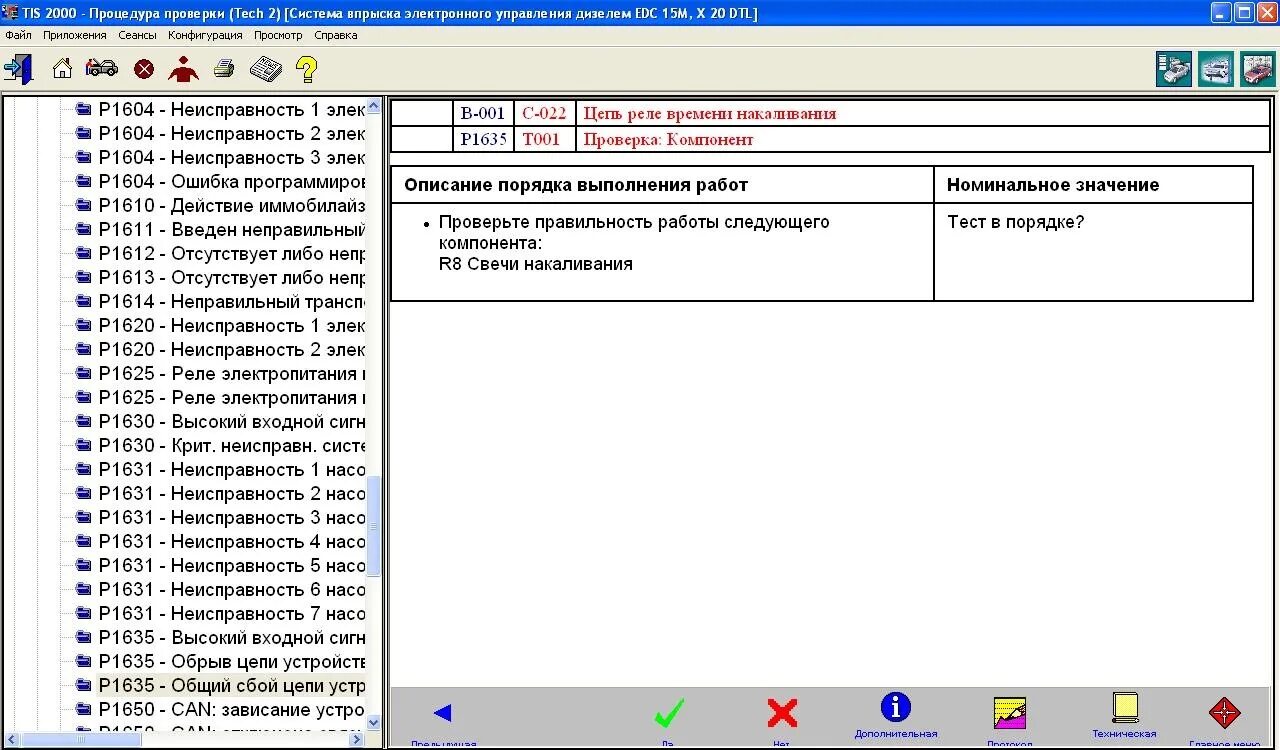Open Техническая book icon
Viewport: 1280px width, 750px height.
point(1125,707)
